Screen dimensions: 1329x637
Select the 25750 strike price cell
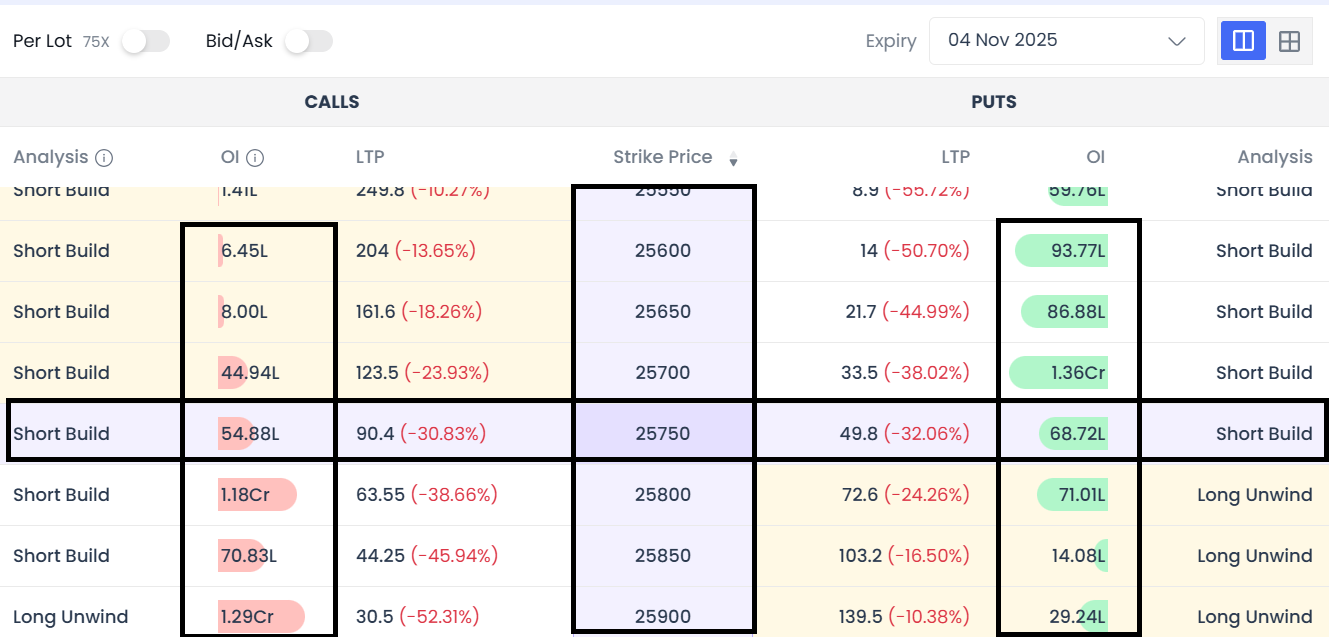pos(663,434)
